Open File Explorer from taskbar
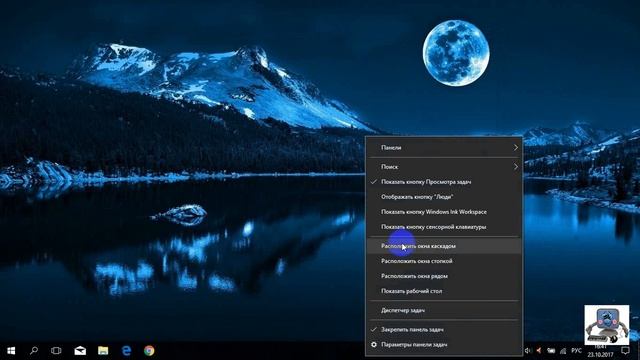The image size is (640, 360). click(103, 351)
